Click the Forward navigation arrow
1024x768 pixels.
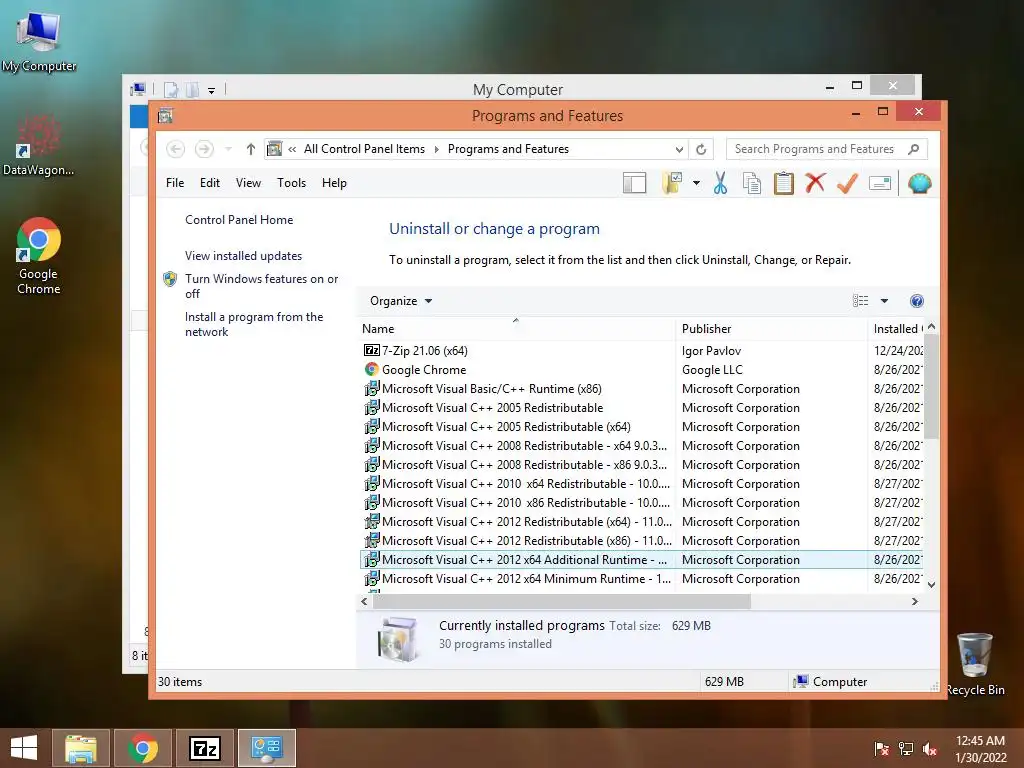pyautogui.click(x=204, y=149)
